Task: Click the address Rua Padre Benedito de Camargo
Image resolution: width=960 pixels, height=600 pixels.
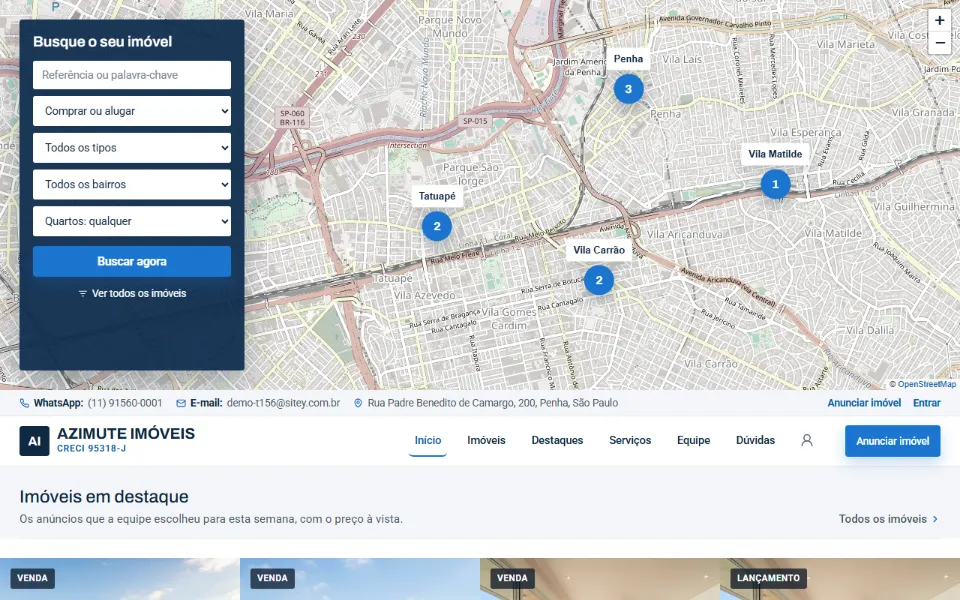Action: 492,403
